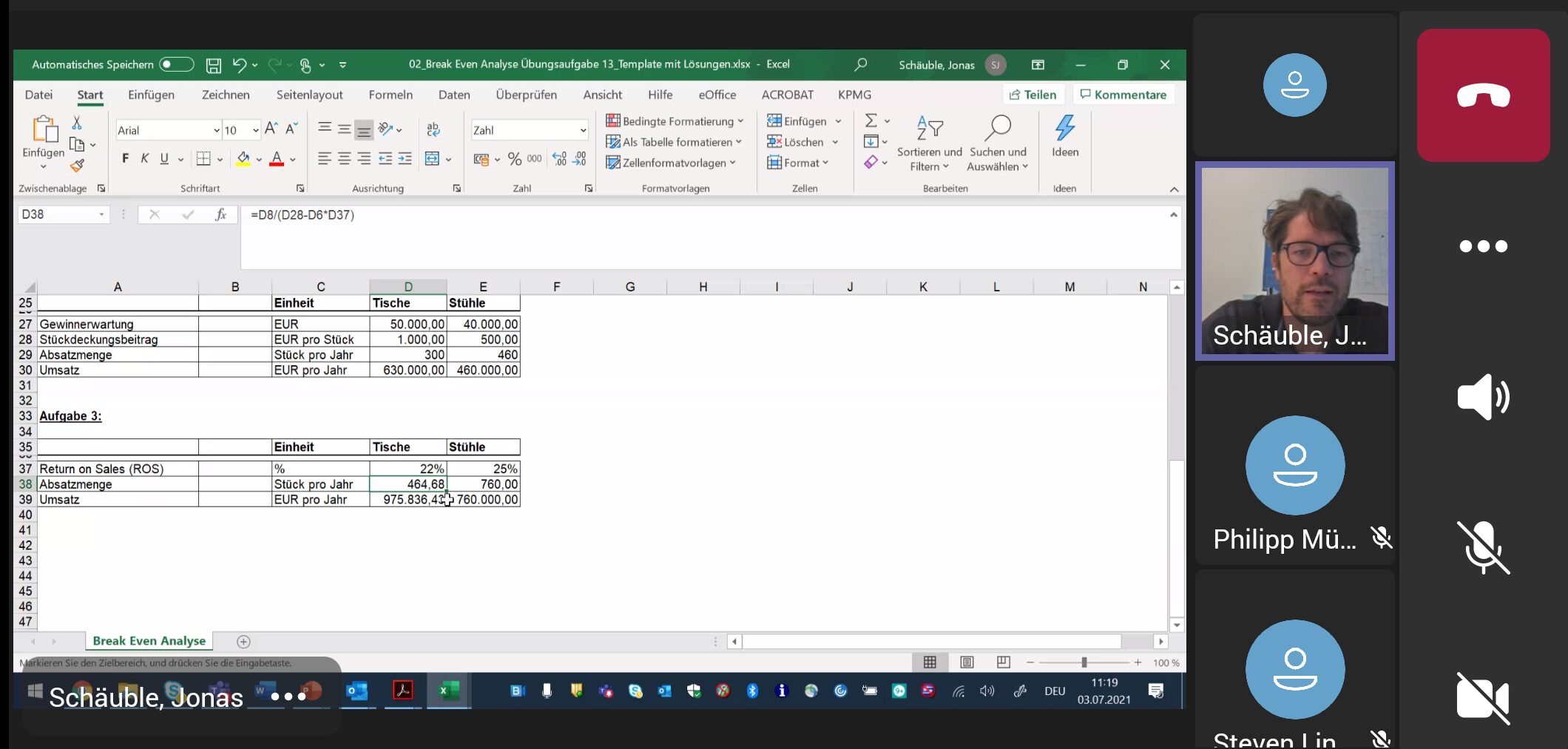1568x749 pixels.
Task: Click the Kommentare button
Action: 1123,95
